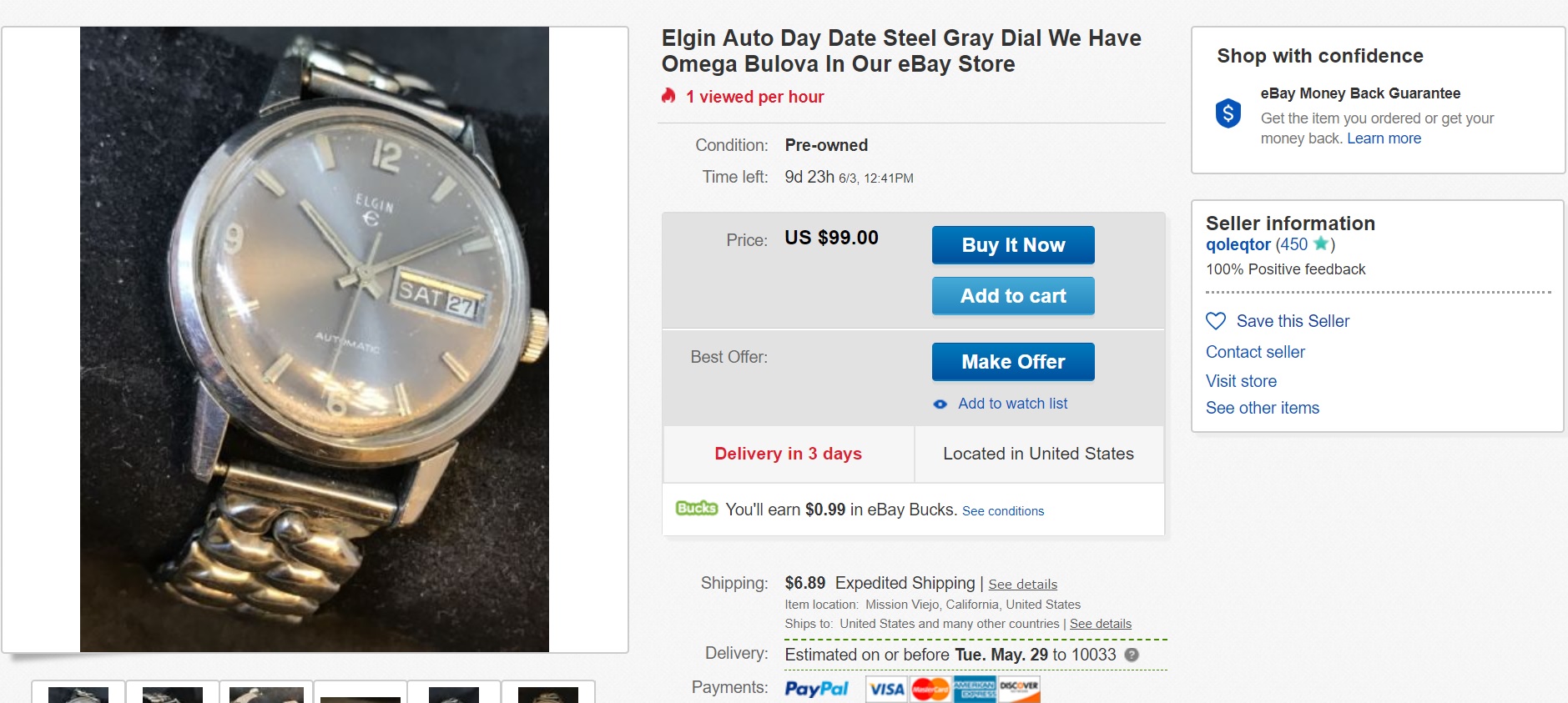Screen dimensions: 1568x703
Task: Click the delivery estimate help question mark
Action: [1132, 655]
